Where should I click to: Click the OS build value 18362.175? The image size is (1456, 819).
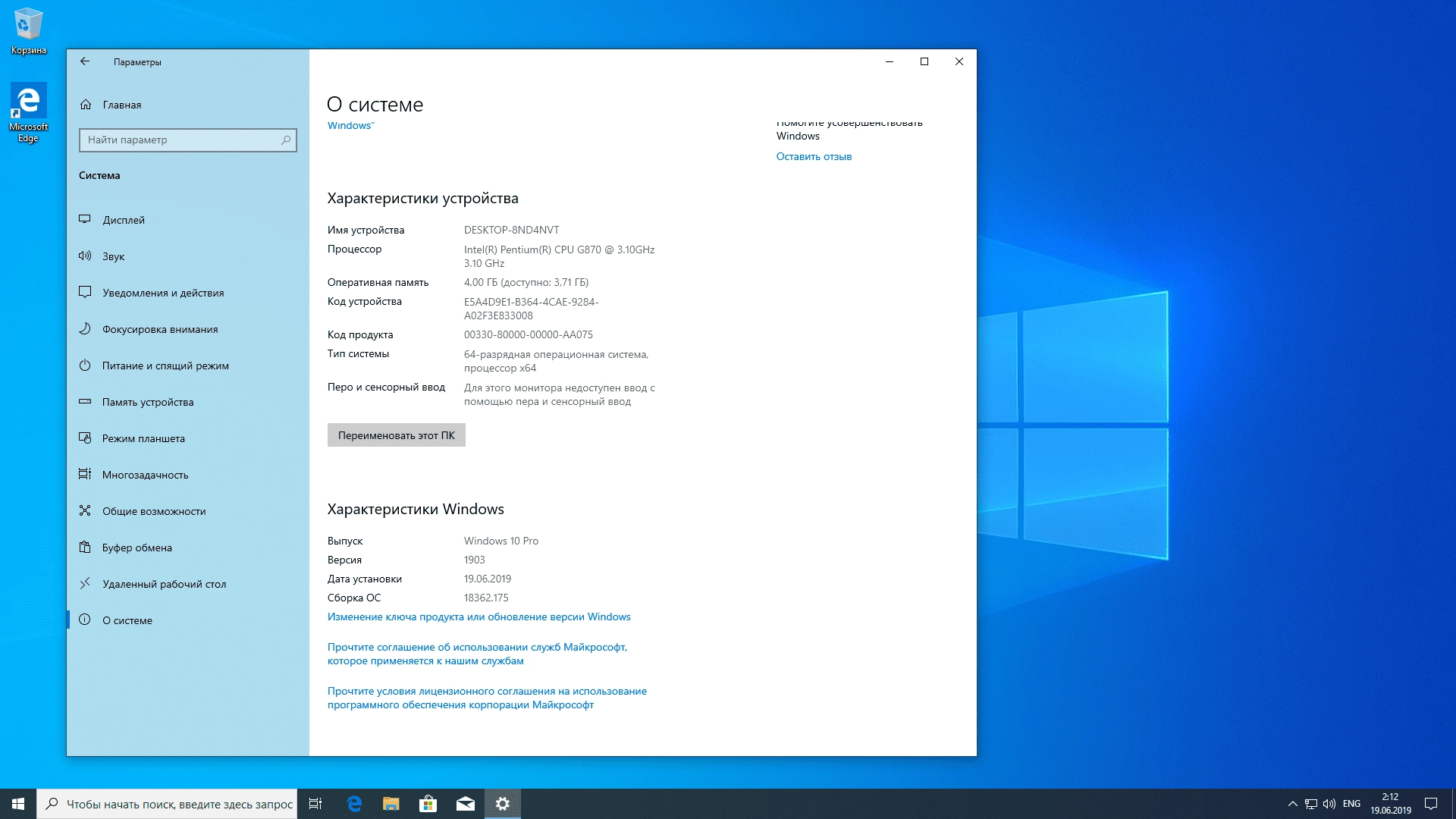(x=486, y=598)
